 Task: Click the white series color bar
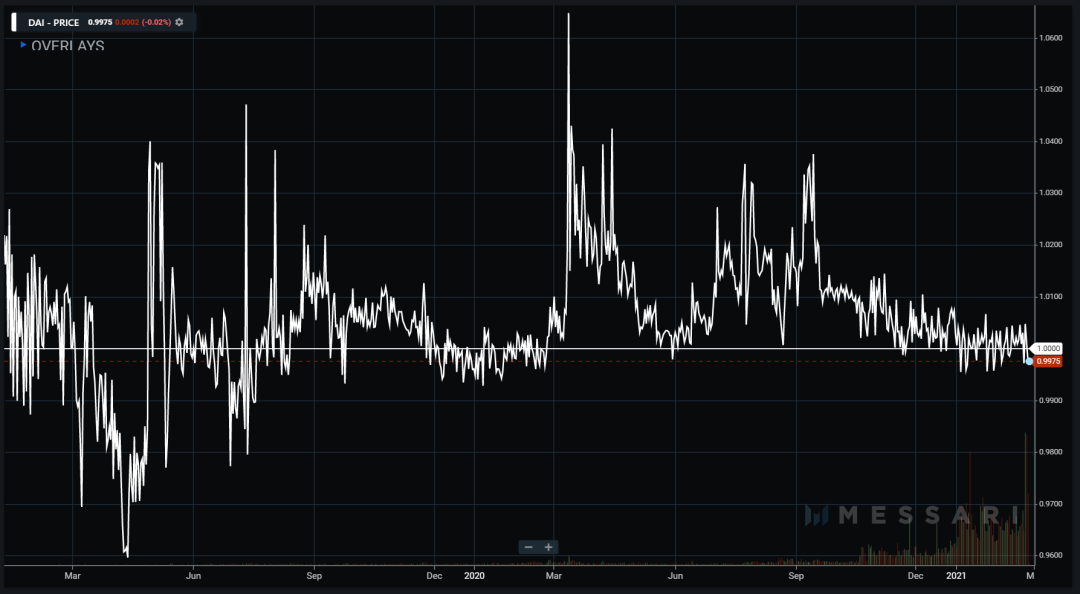[14, 22]
